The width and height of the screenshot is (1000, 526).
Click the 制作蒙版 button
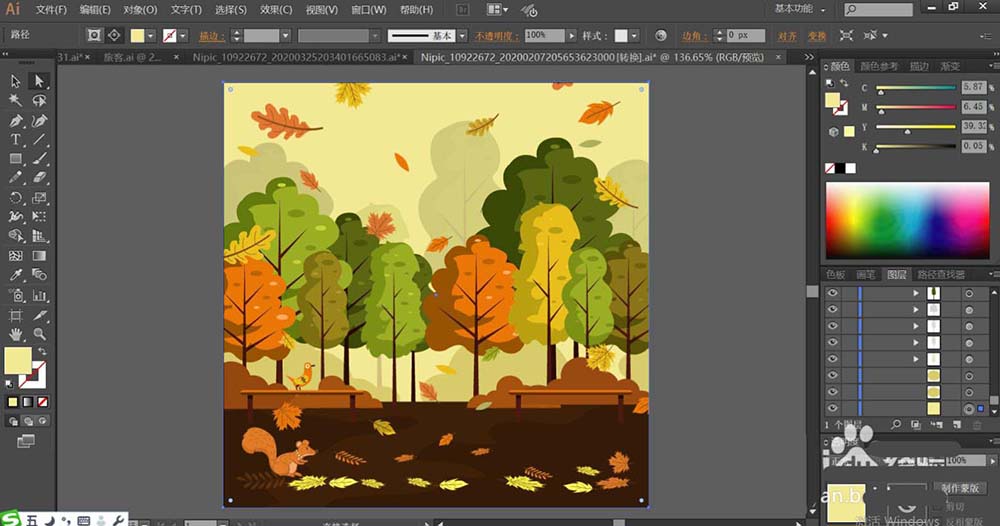pyautogui.click(x=960, y=488)
